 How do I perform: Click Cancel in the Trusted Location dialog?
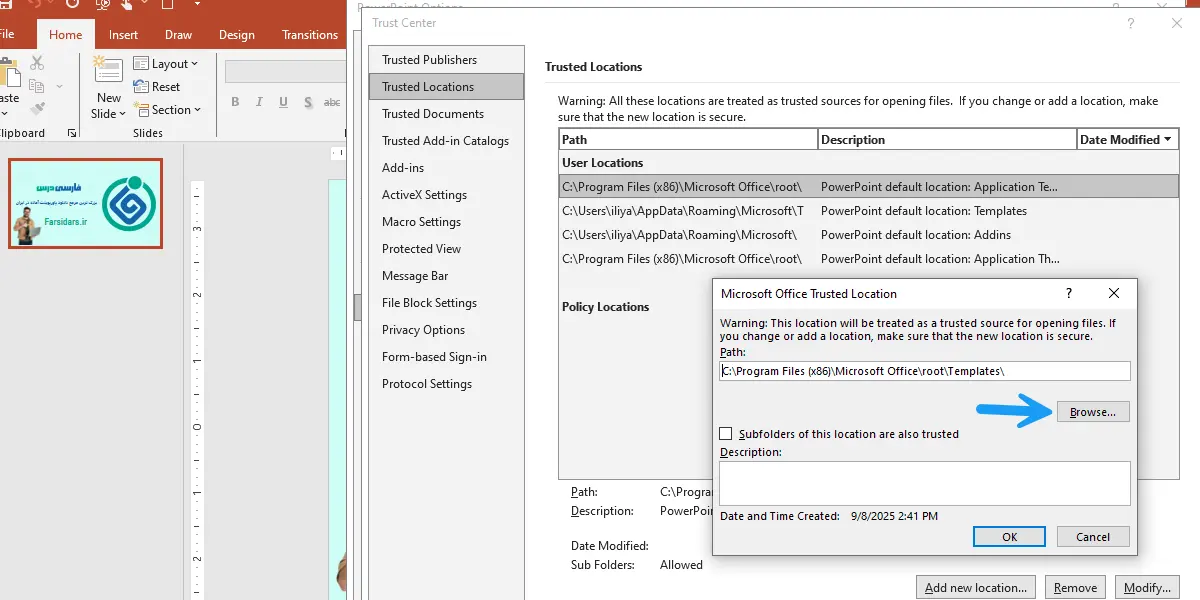tap(1093, 537)
